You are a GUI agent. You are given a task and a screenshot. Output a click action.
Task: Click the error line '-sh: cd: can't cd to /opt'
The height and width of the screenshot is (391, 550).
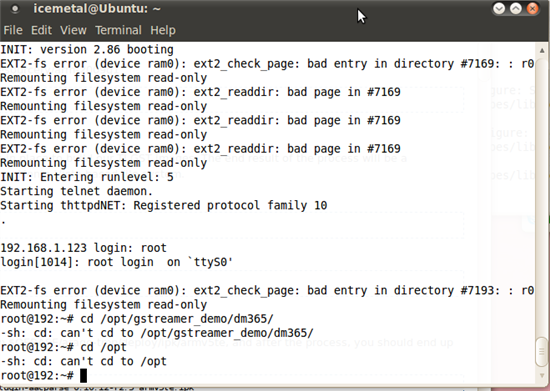[x=83, y=362]
